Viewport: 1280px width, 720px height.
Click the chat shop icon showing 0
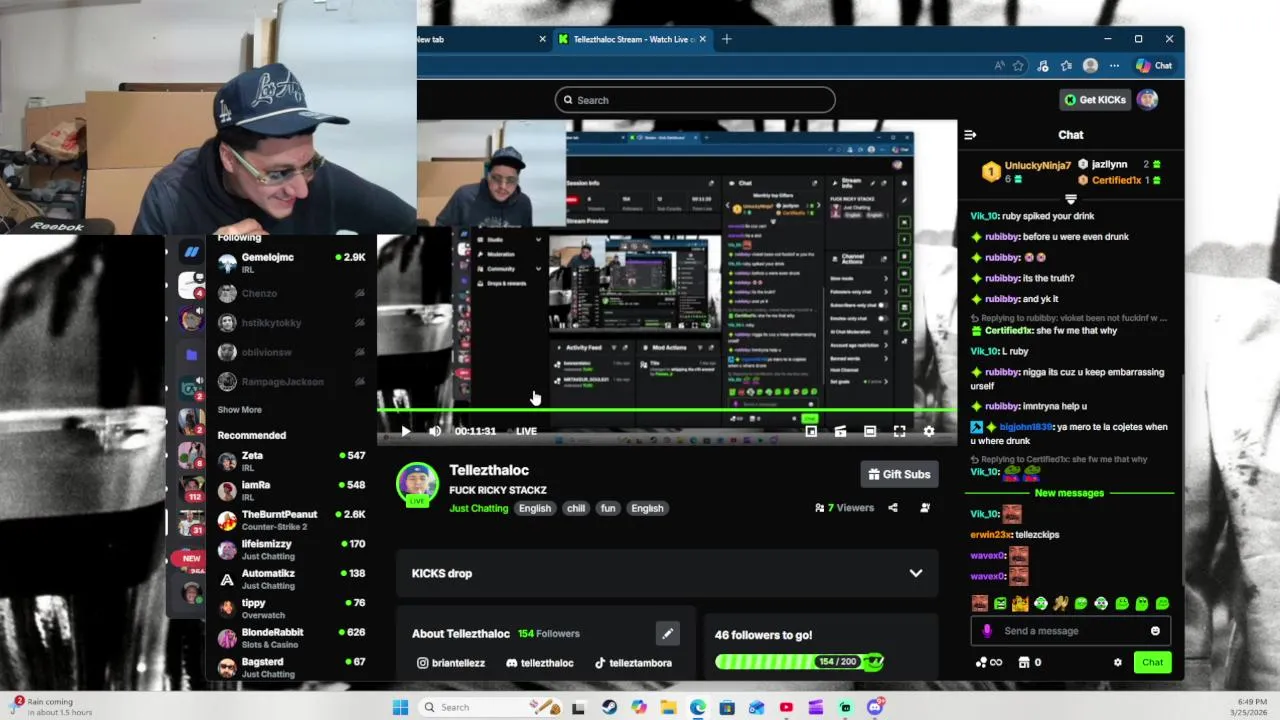click(1029, 662)
